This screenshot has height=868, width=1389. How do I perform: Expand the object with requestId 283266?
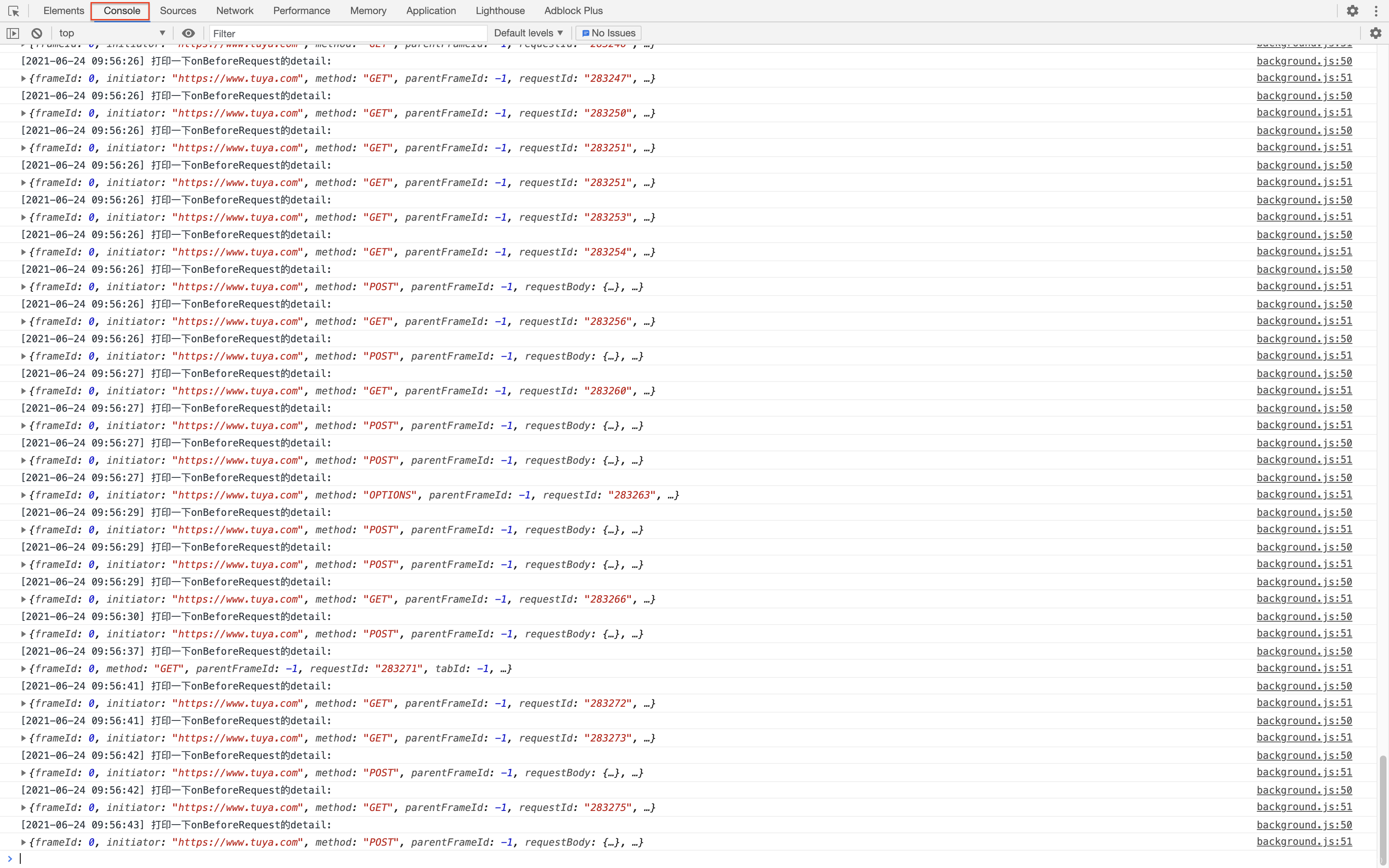pos(24,599)
